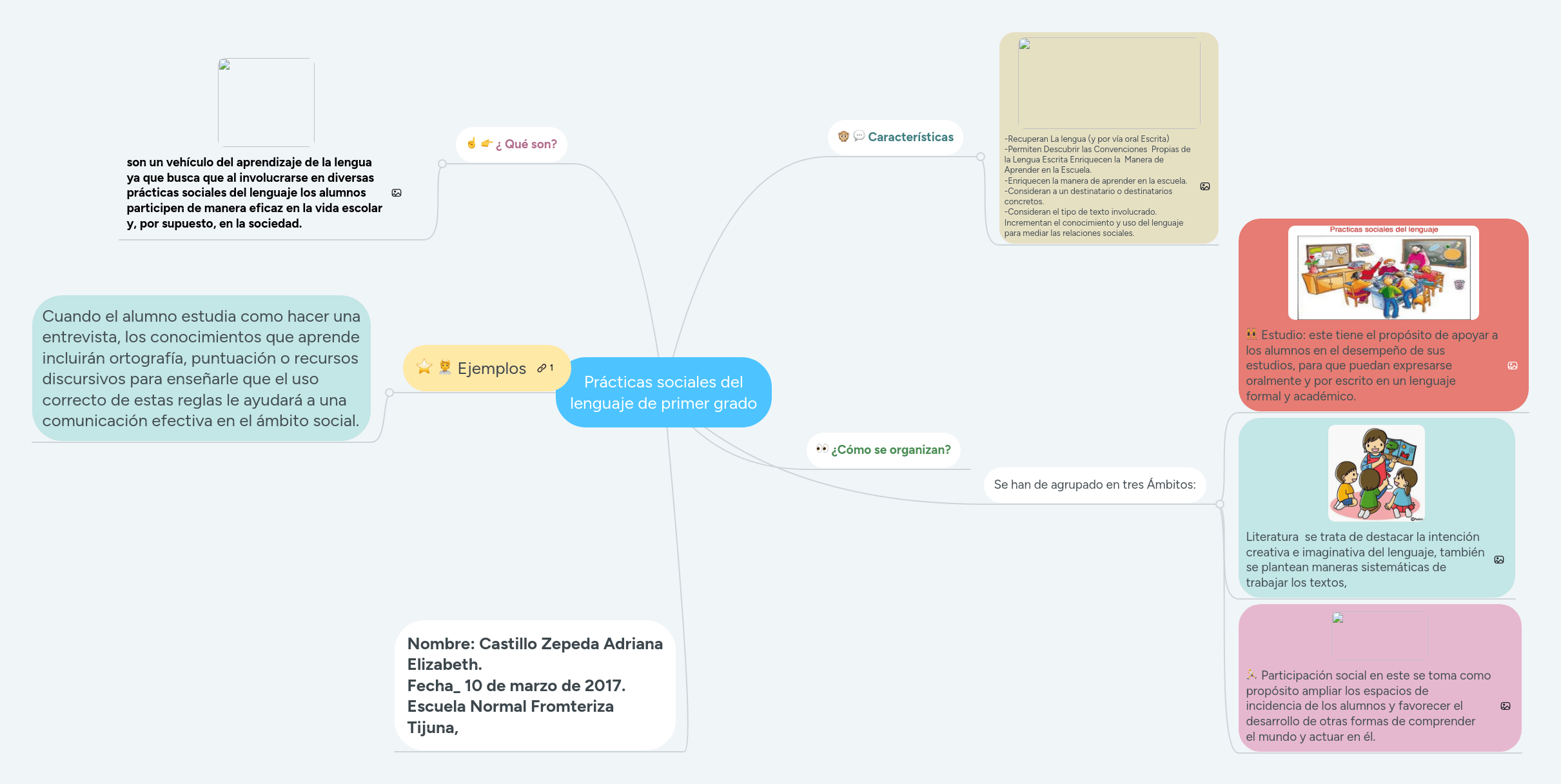Image resolution: width=1561 pixels, height=784 pixels.
Task: Click image icon beside vehículo del aprendizaje text
Action: coord(397,193)
